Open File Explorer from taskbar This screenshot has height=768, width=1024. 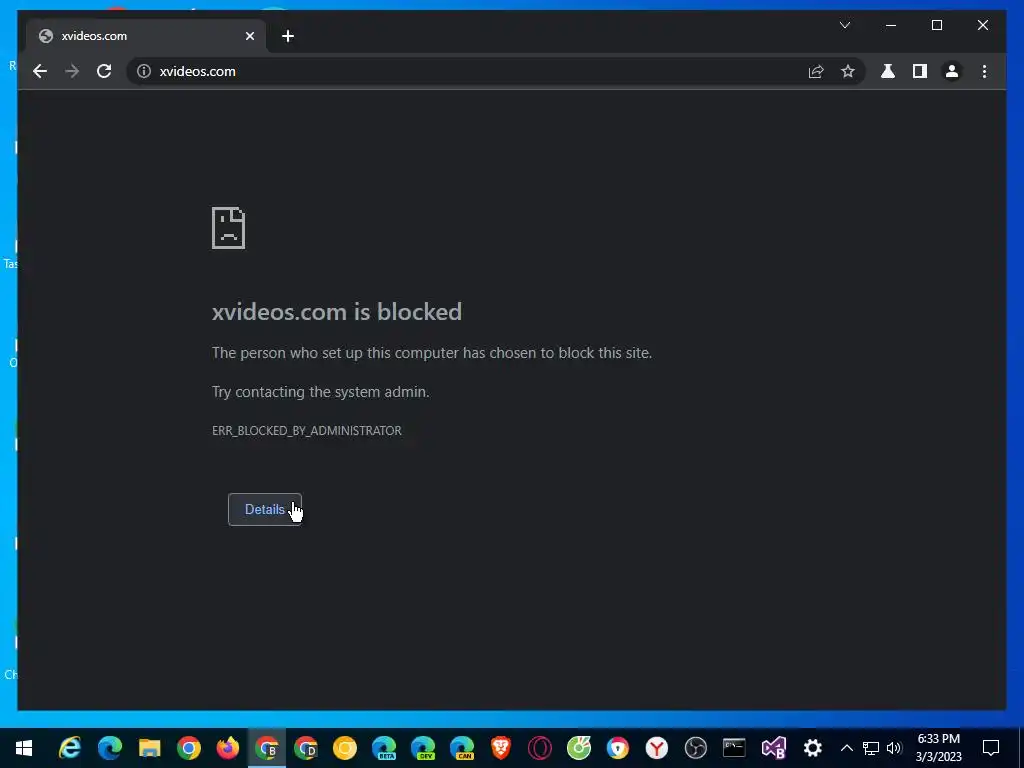point(150,748)
